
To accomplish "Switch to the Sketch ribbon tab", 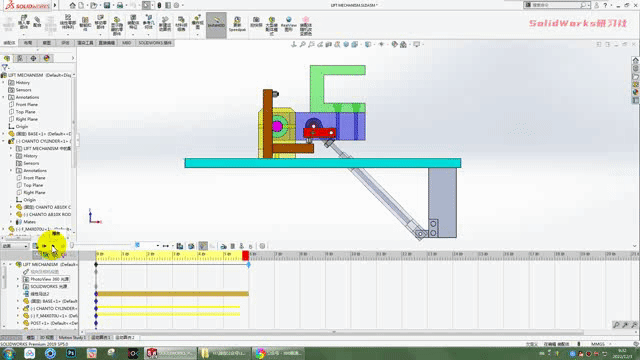I will pos(47,43).
